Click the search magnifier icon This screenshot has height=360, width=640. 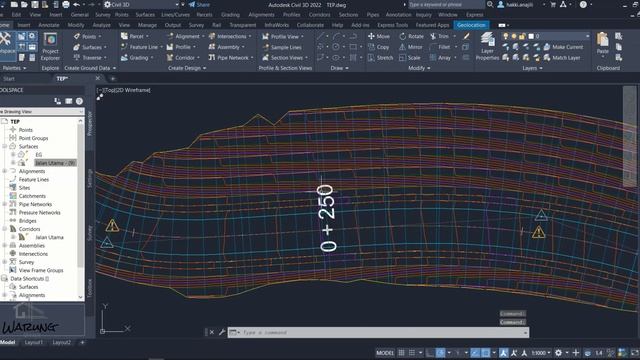pos(490,4)
